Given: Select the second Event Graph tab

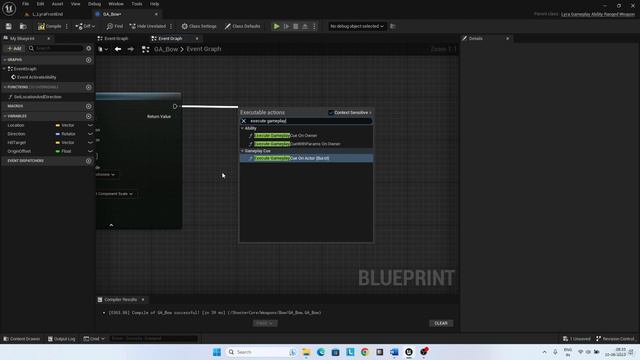Looking at the screenshot, I should pos(170,38).
